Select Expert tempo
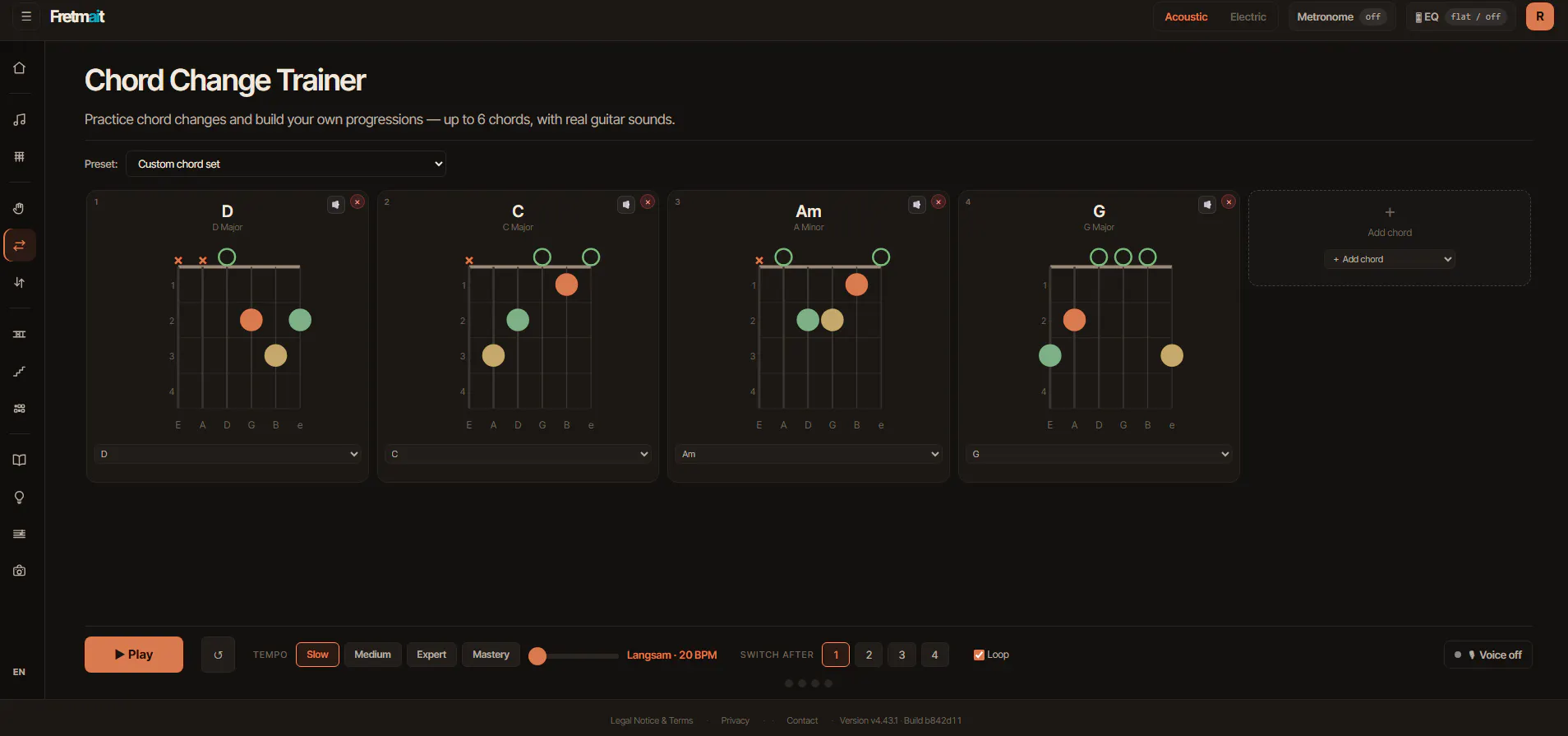 pyautogui.click(x=431, y=655)
